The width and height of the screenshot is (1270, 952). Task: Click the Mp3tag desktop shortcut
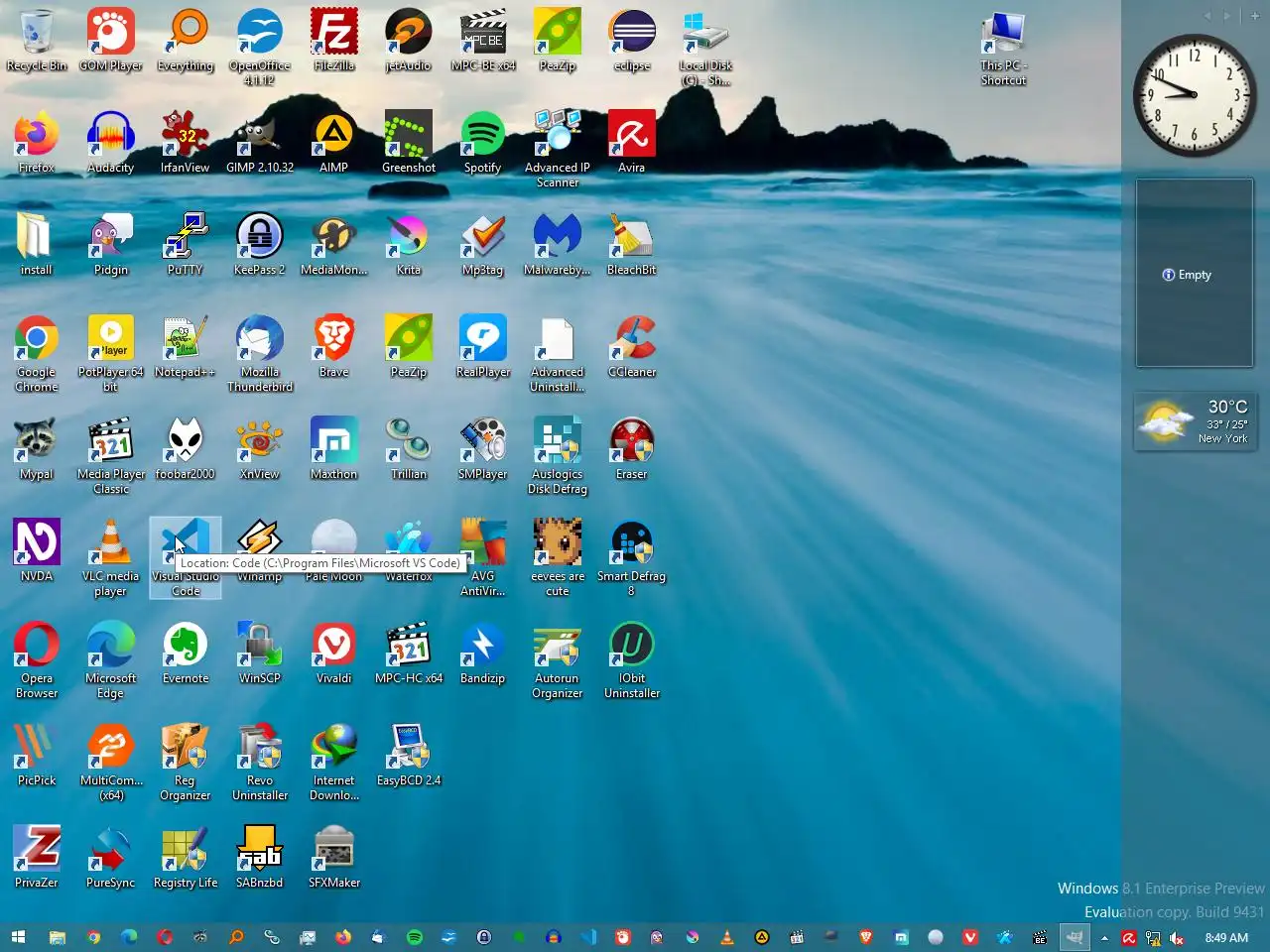click(483, 245)
